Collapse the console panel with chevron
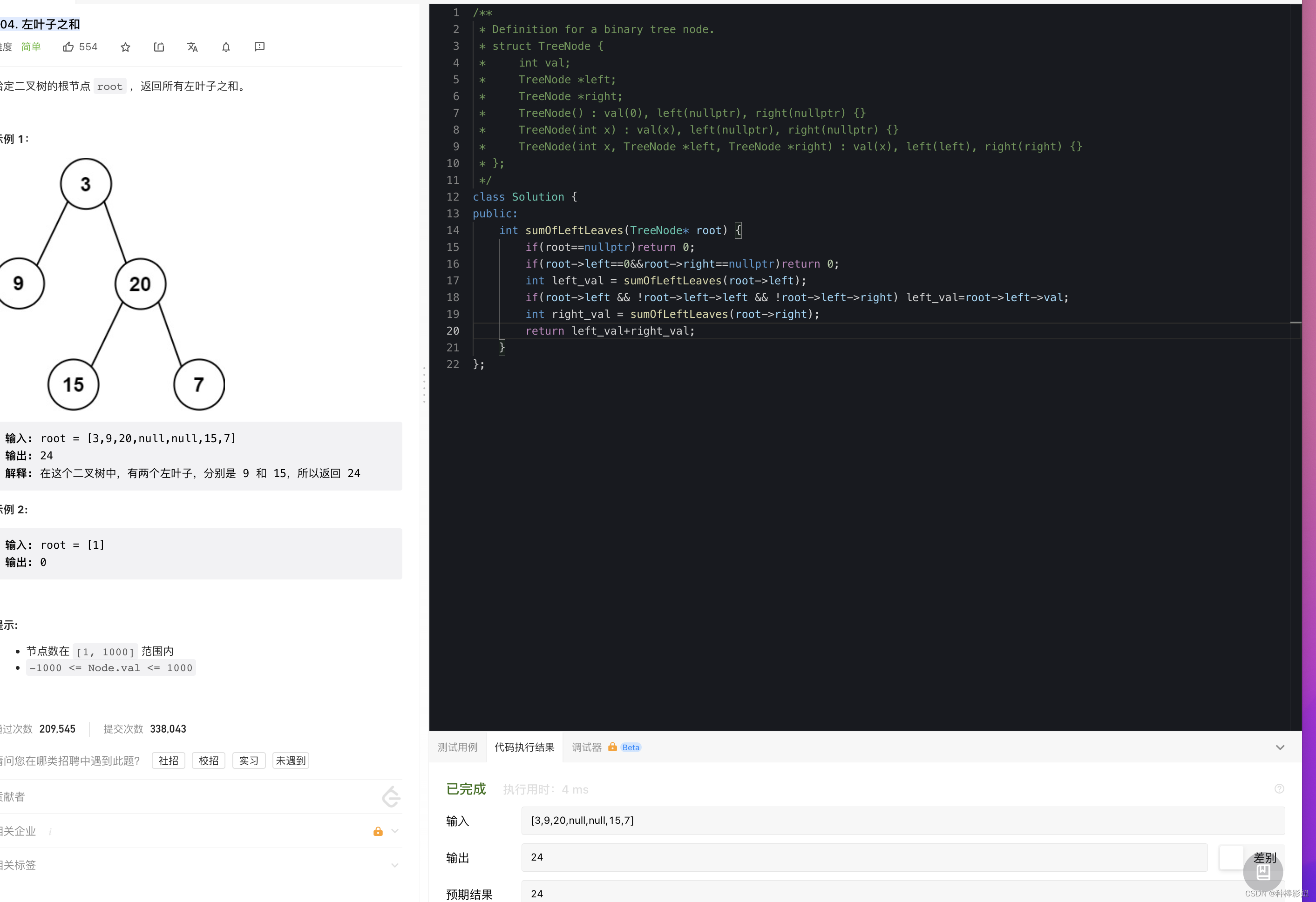Screen dimensions: 1316x902 [1280, 747]
